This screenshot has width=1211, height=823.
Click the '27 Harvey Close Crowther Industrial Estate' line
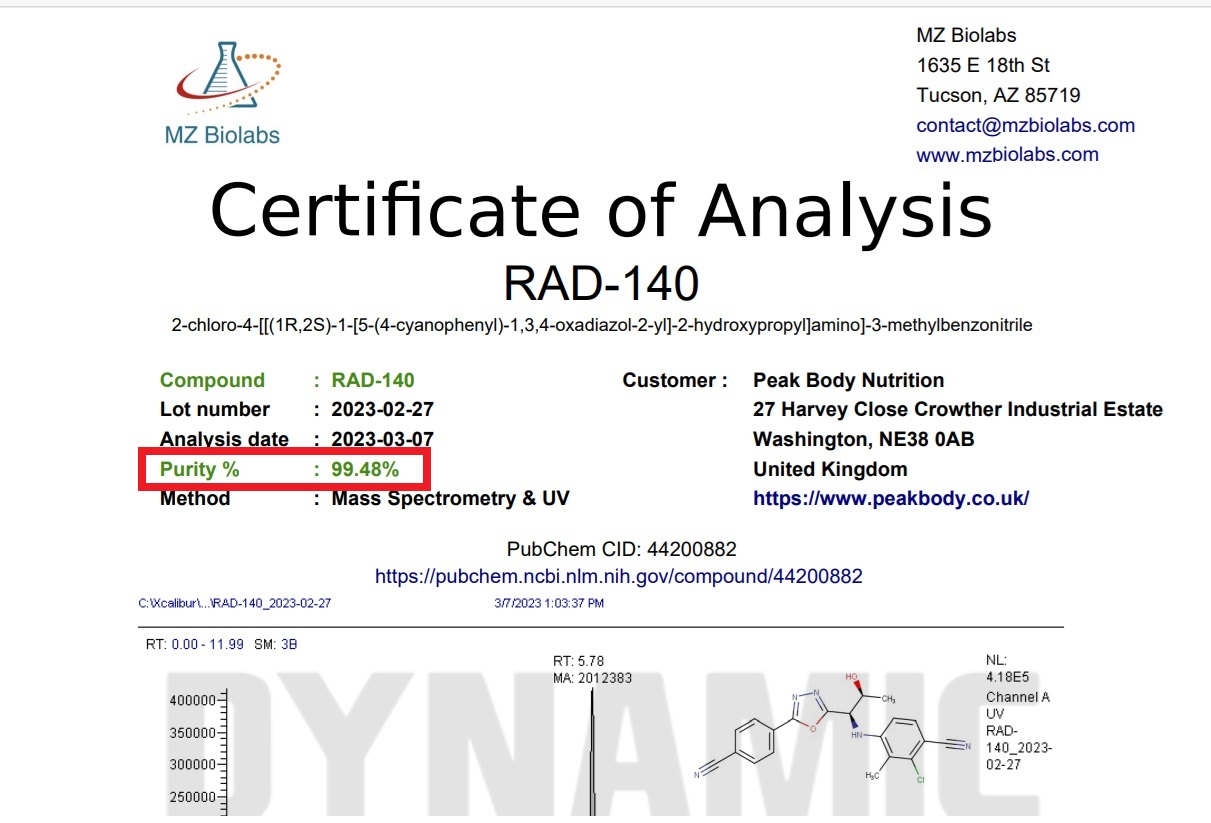coord(958,409)
